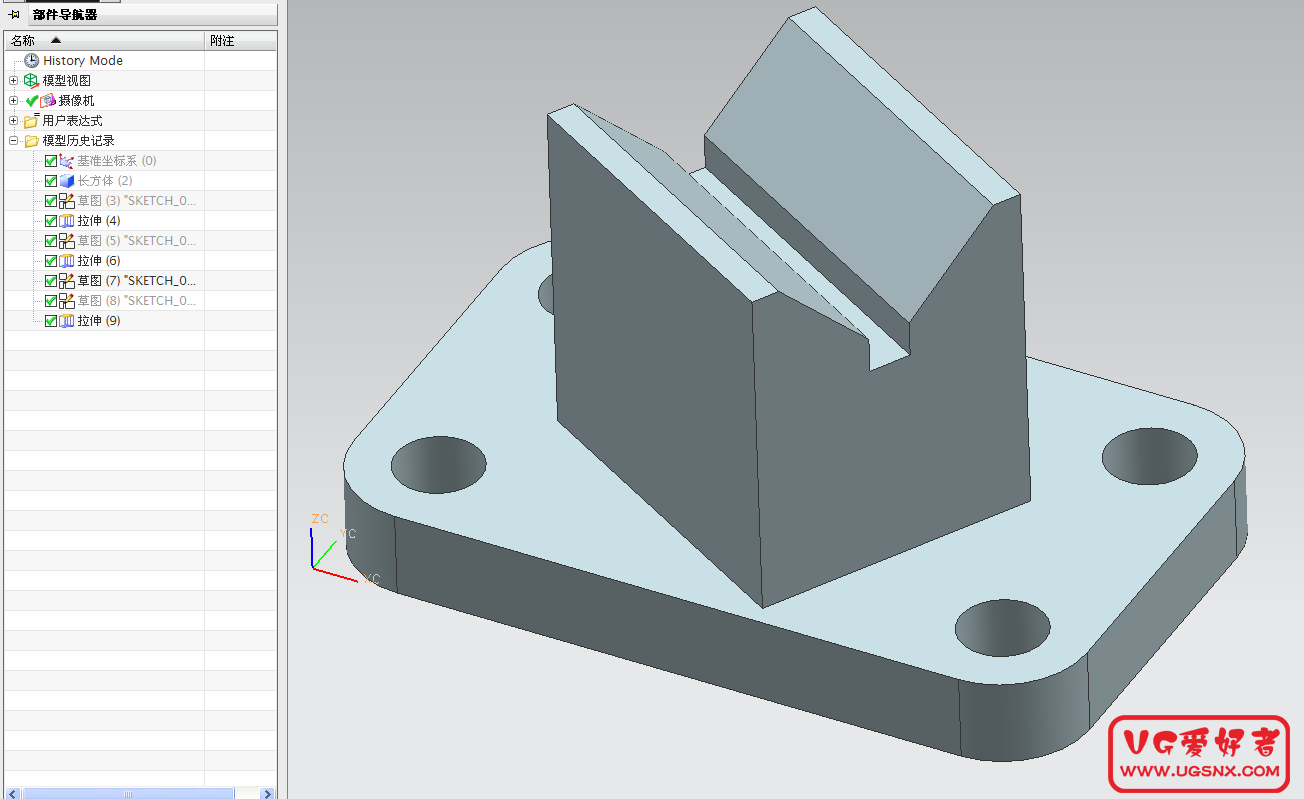
Task: Click the 拉伸 (9) extrude icon
Action: point(67,321)
